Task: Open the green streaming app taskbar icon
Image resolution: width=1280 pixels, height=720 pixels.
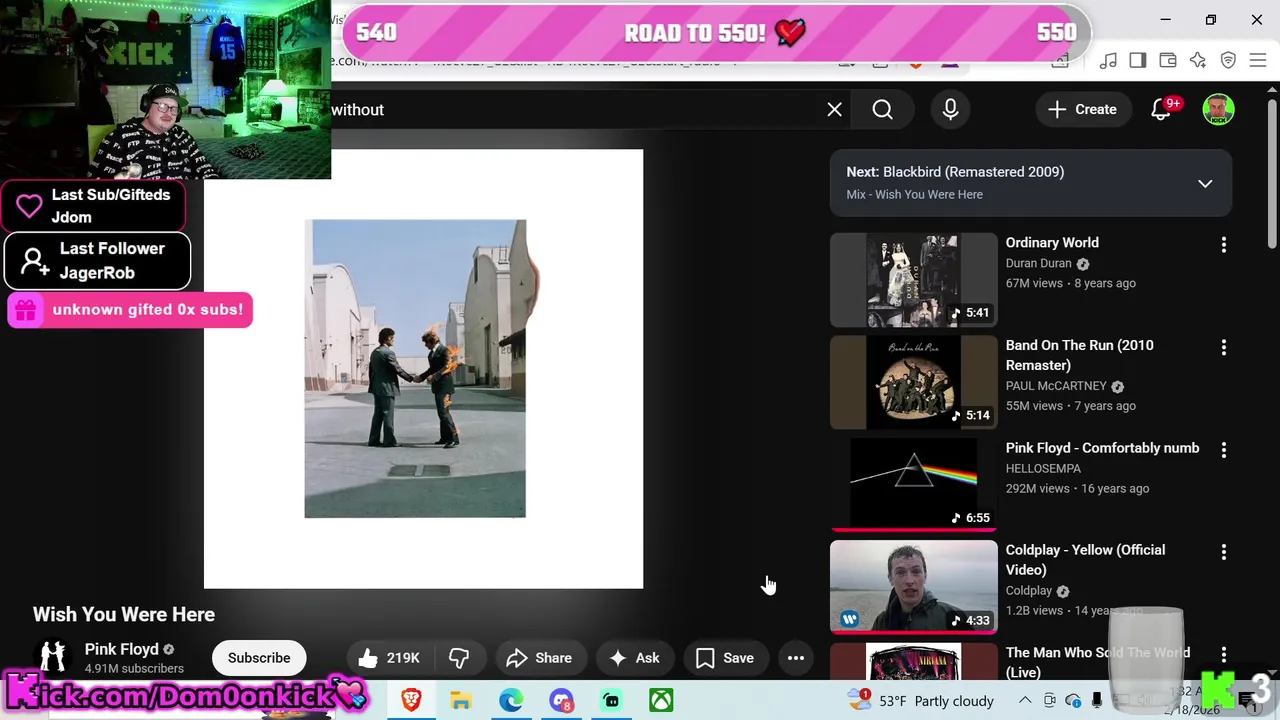Action: click(x=611, y=700)
